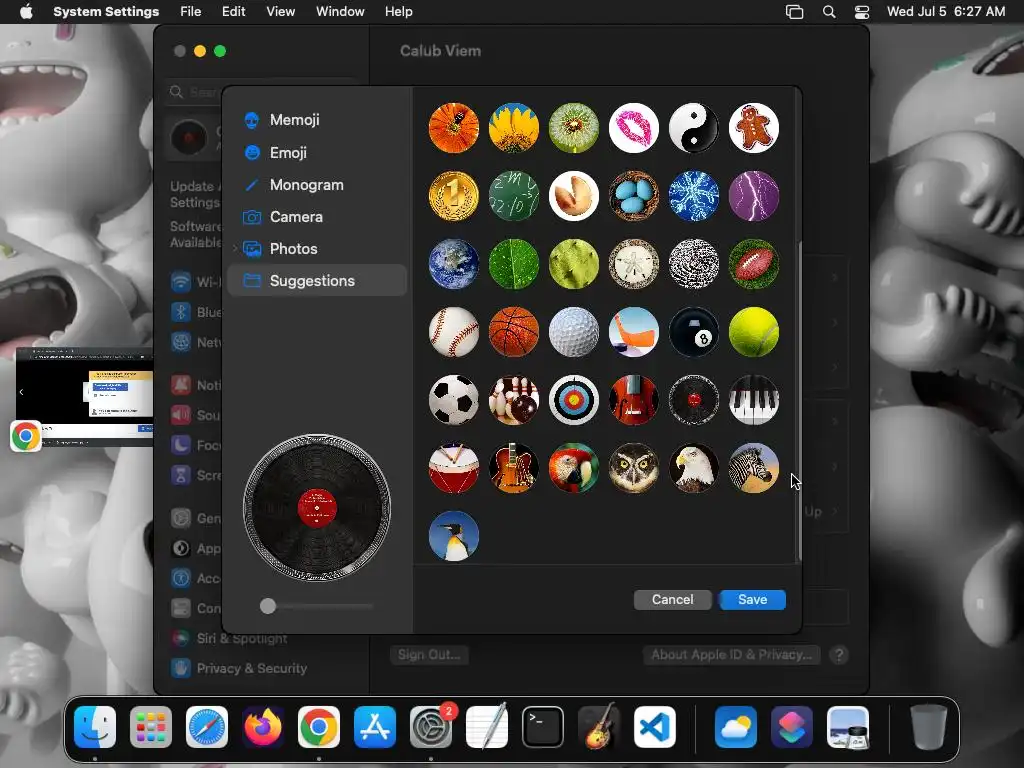
Task: Open the Help menu
Action: click(x=398, y=12)
